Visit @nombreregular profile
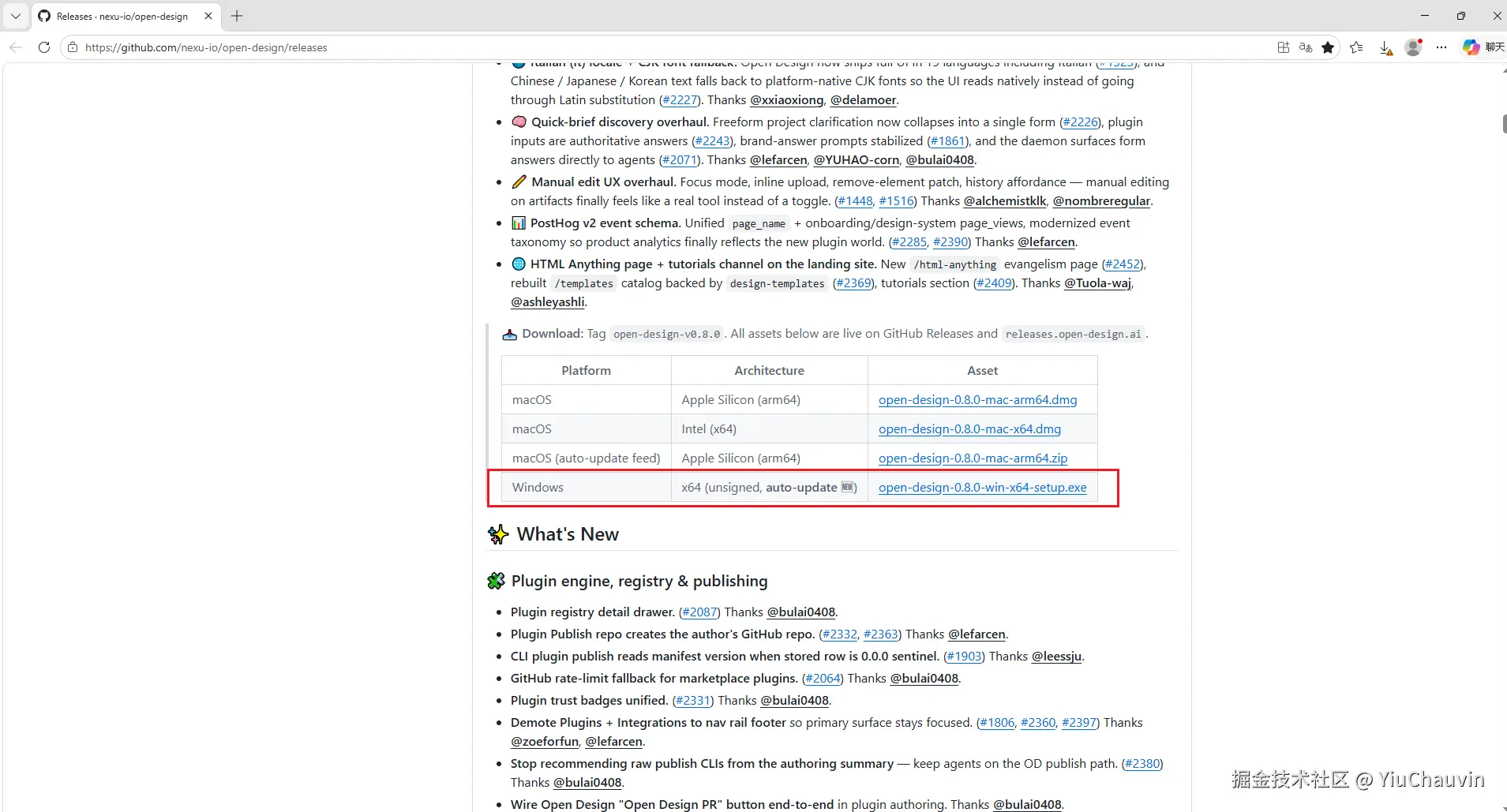 [x=1101, y=201]
